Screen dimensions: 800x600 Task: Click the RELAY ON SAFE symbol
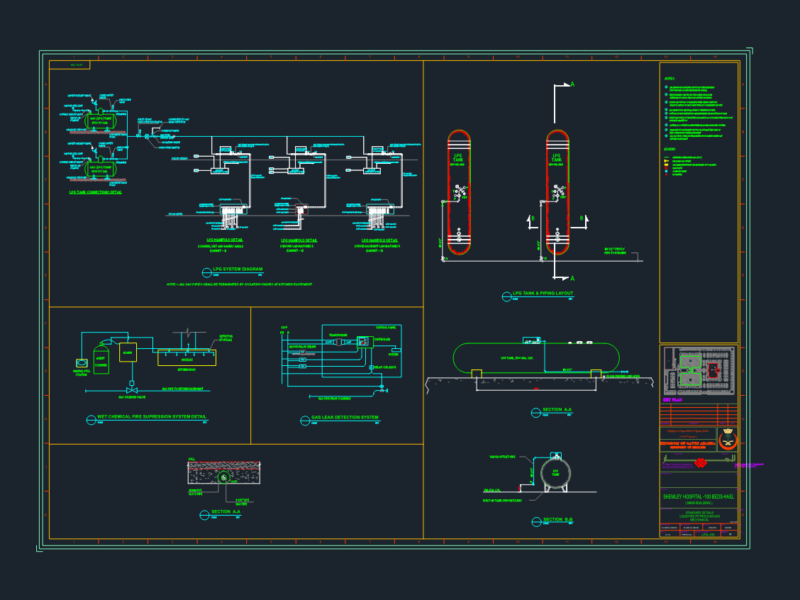tap(371, 367)
